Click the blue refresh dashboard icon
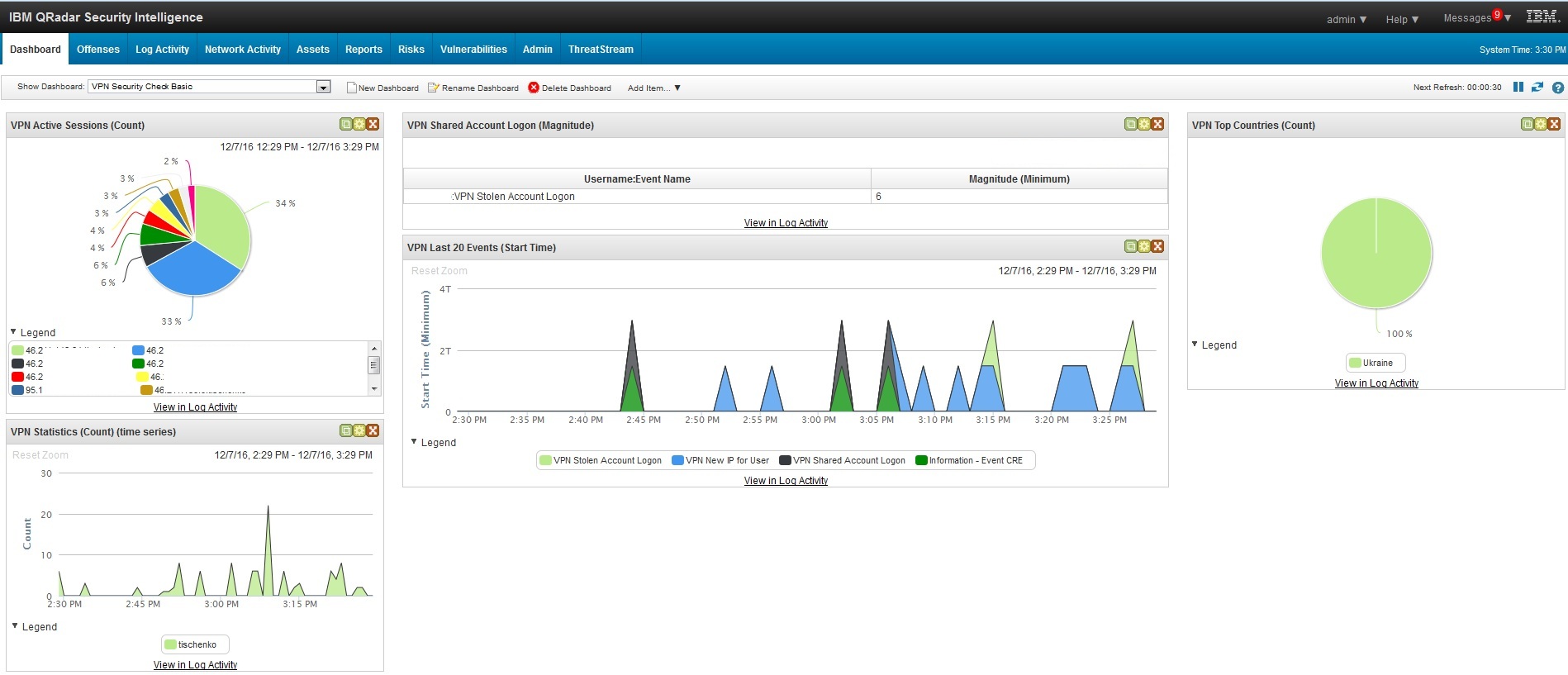Screen dimensions: 1568x675 (x=1537, y=88)
